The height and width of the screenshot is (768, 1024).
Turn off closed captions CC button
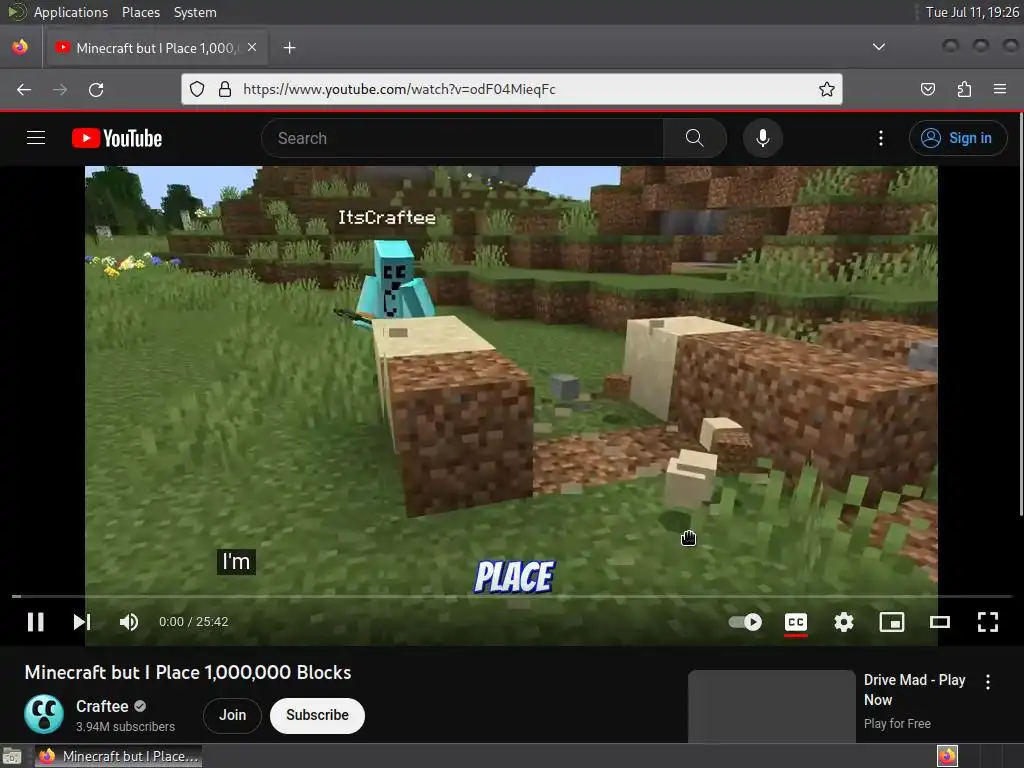(x=795, y=622)
